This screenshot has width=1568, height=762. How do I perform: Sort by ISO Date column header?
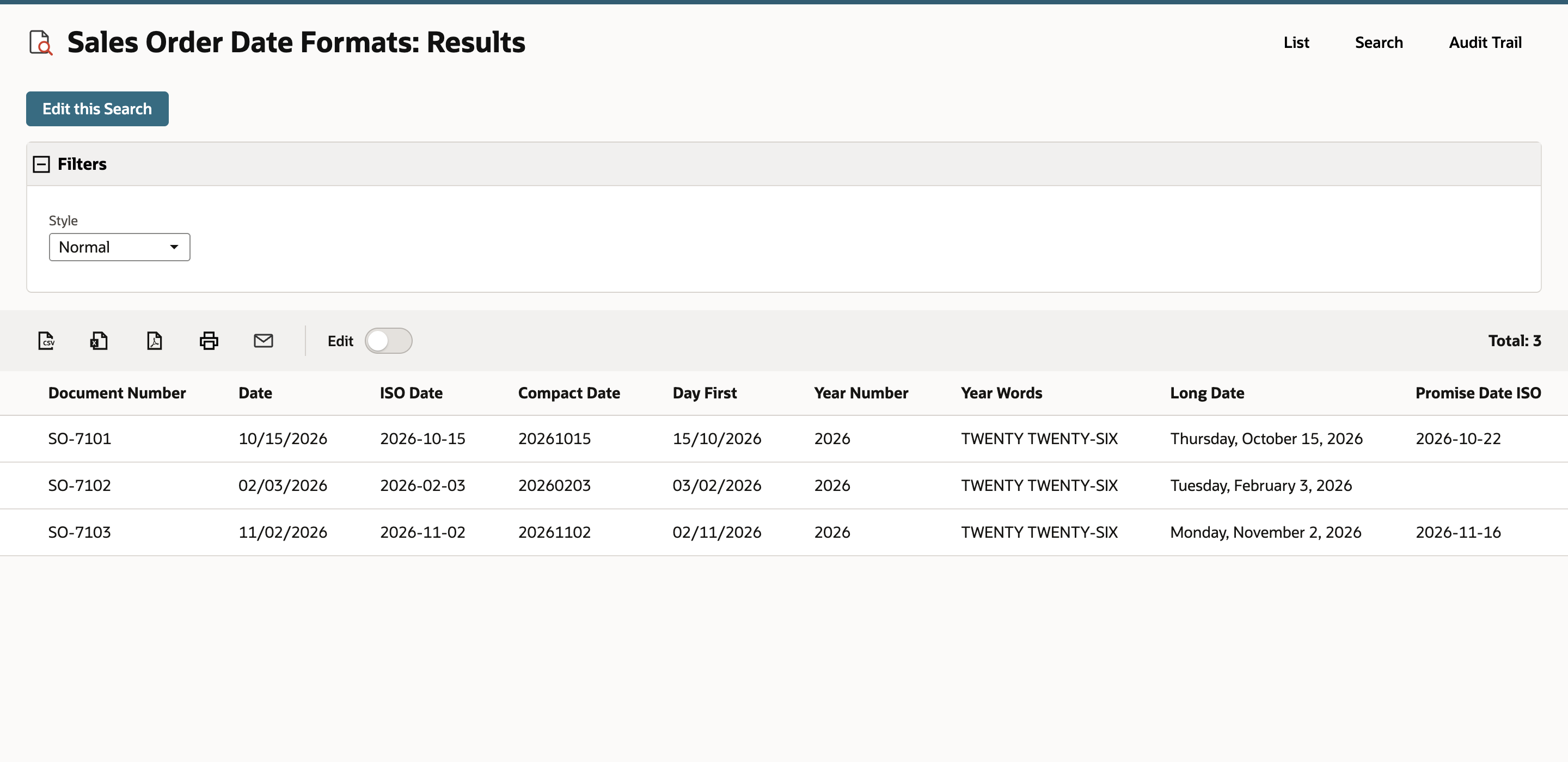click(x=412, y=393)
